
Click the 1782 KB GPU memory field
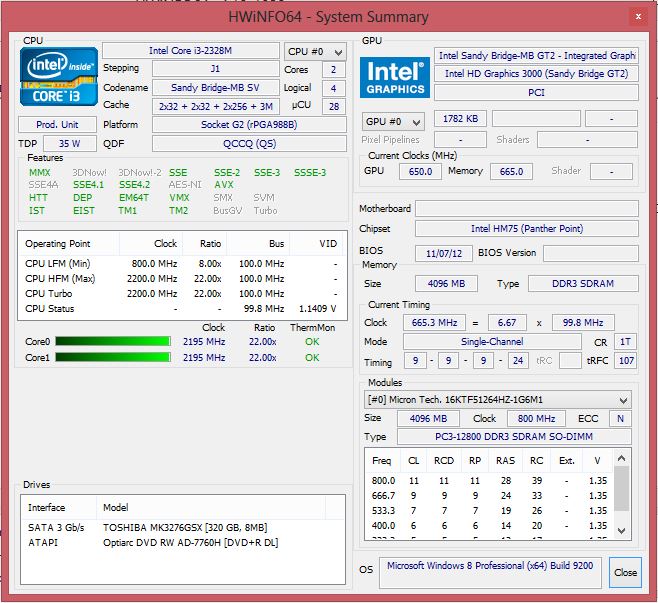tap(460, 119)
